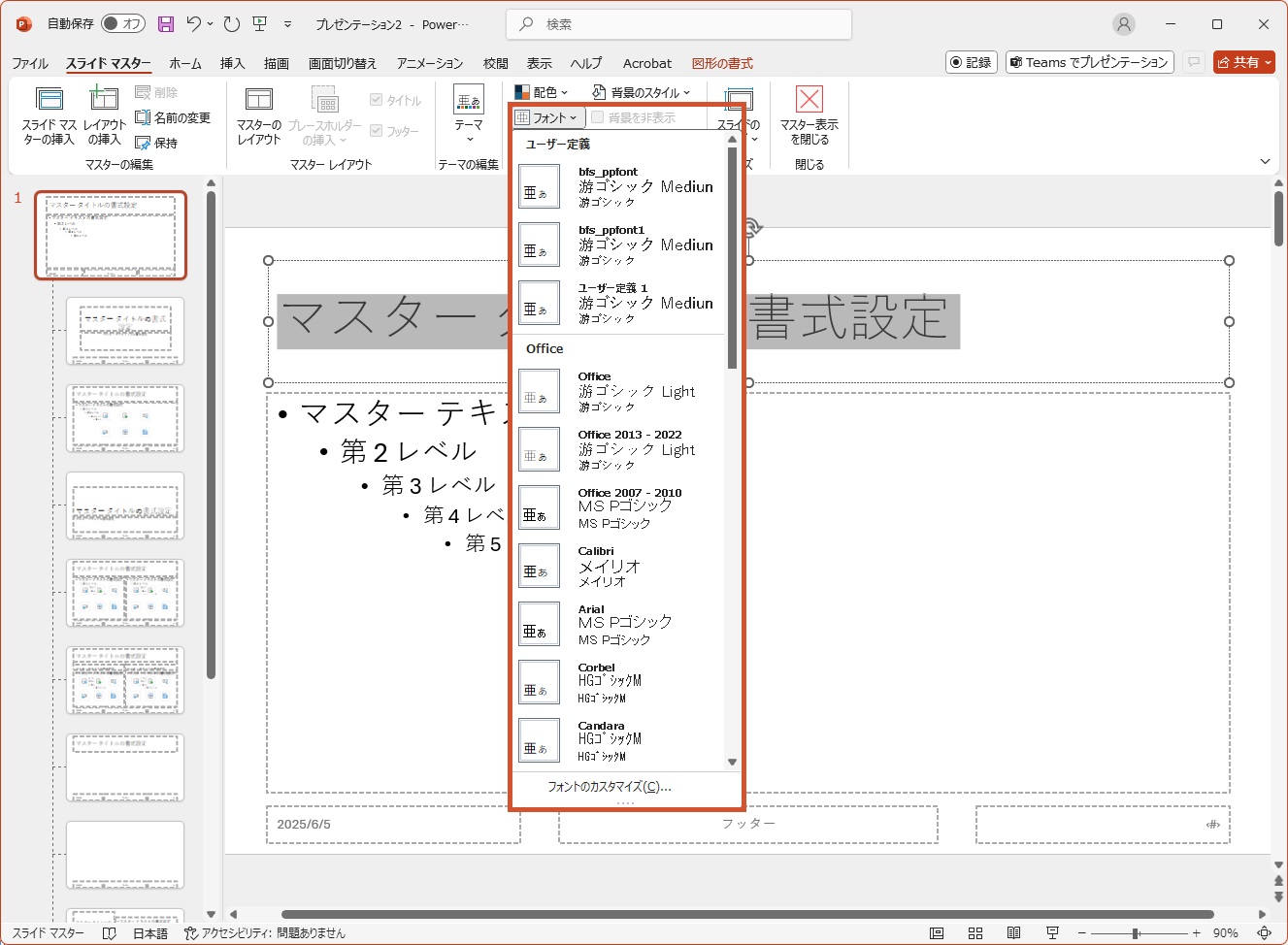This screenshot has width=1288, height=945.
Task: Start Slide Show from status bar icon
Action: click(1052, 933)
